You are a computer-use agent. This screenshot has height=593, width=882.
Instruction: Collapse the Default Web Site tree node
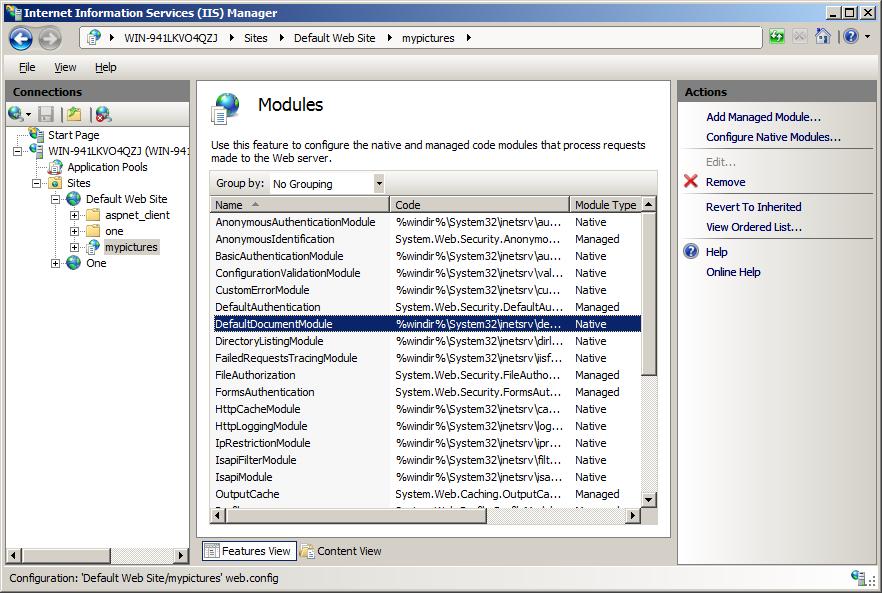(x=58, y=199)
